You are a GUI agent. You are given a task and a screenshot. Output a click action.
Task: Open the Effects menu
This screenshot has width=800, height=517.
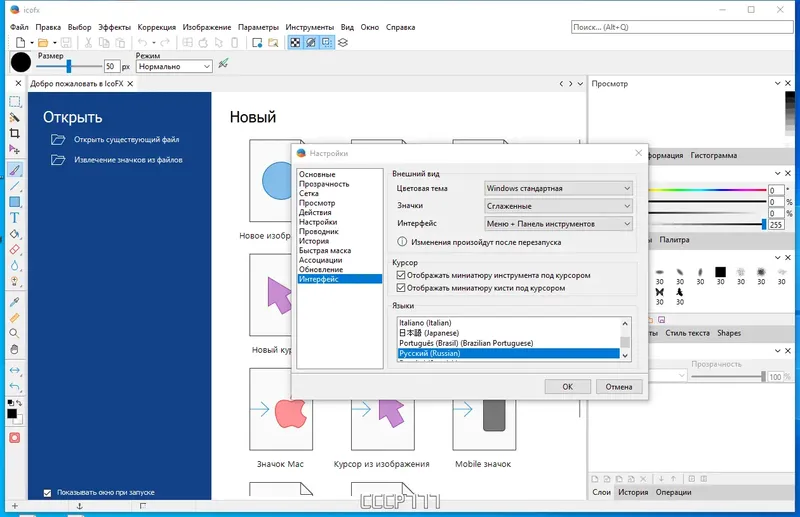coord(114,27)
